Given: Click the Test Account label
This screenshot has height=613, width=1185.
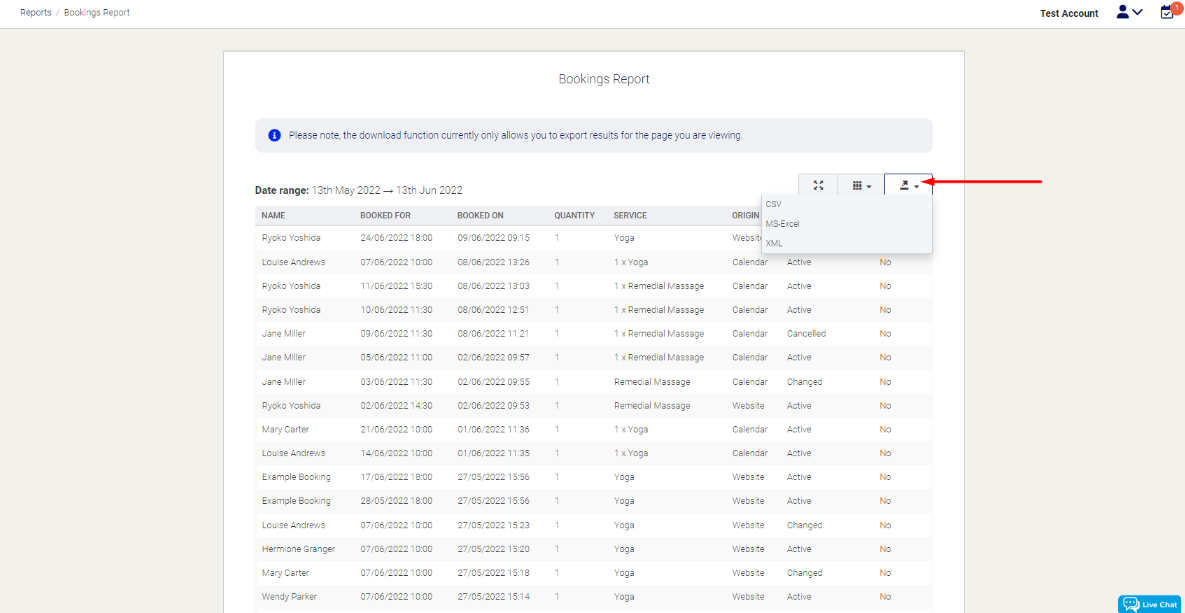Looking at the screenshot, I should [1068, 13].
